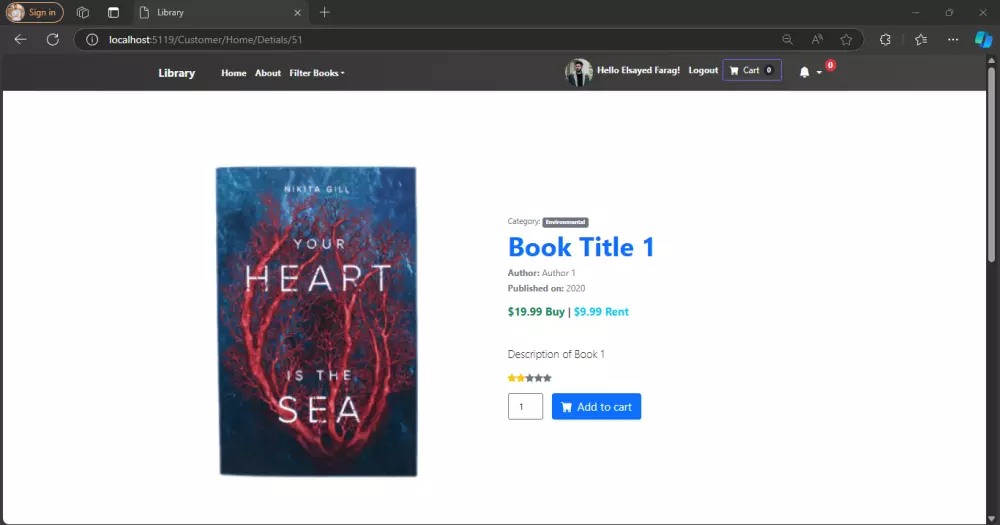Click the Environmental category badge
The width and height of the screenshot is (1000, 525).
tap(565, 222)
